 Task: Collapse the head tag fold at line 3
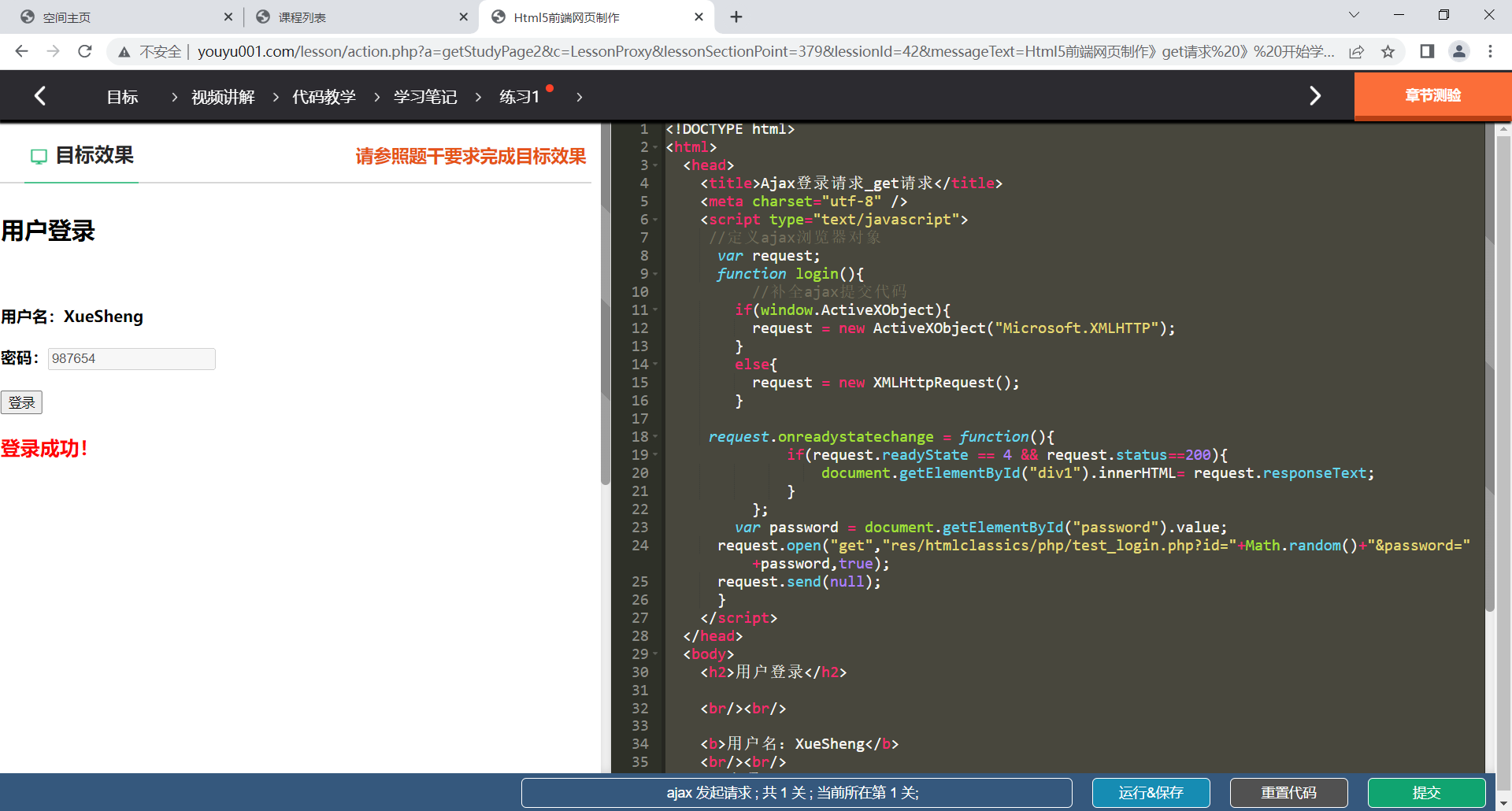click(x=655, y=165)
